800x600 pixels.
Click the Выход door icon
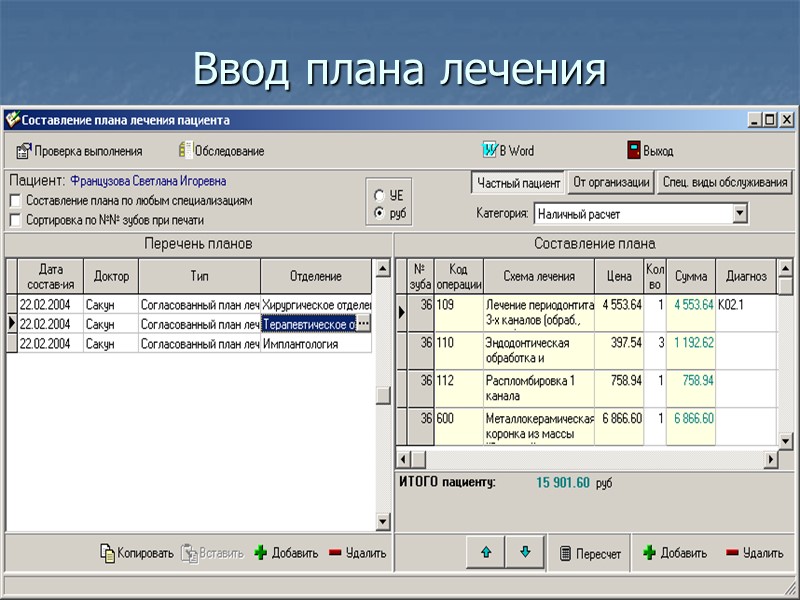pos(634,151)
